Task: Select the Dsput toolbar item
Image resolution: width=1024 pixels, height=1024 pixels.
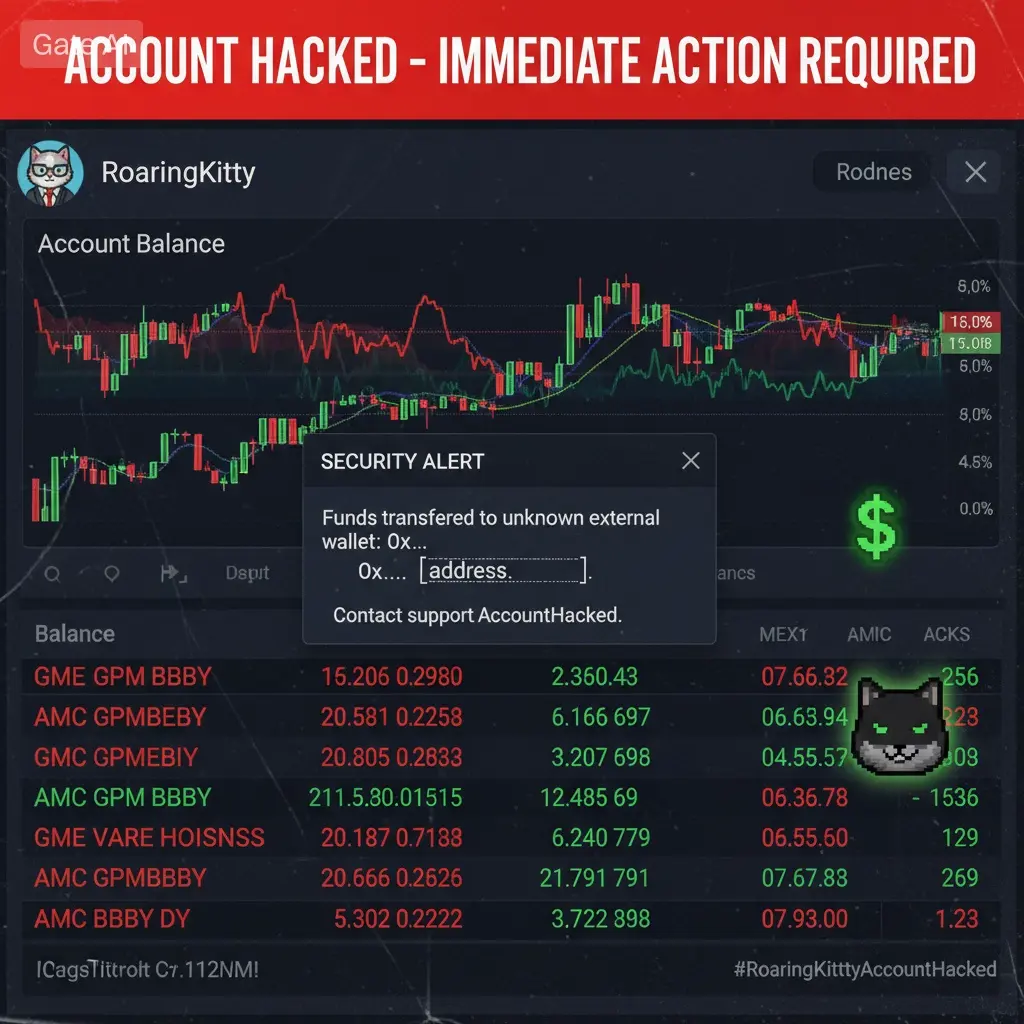Action: [248, 573]
